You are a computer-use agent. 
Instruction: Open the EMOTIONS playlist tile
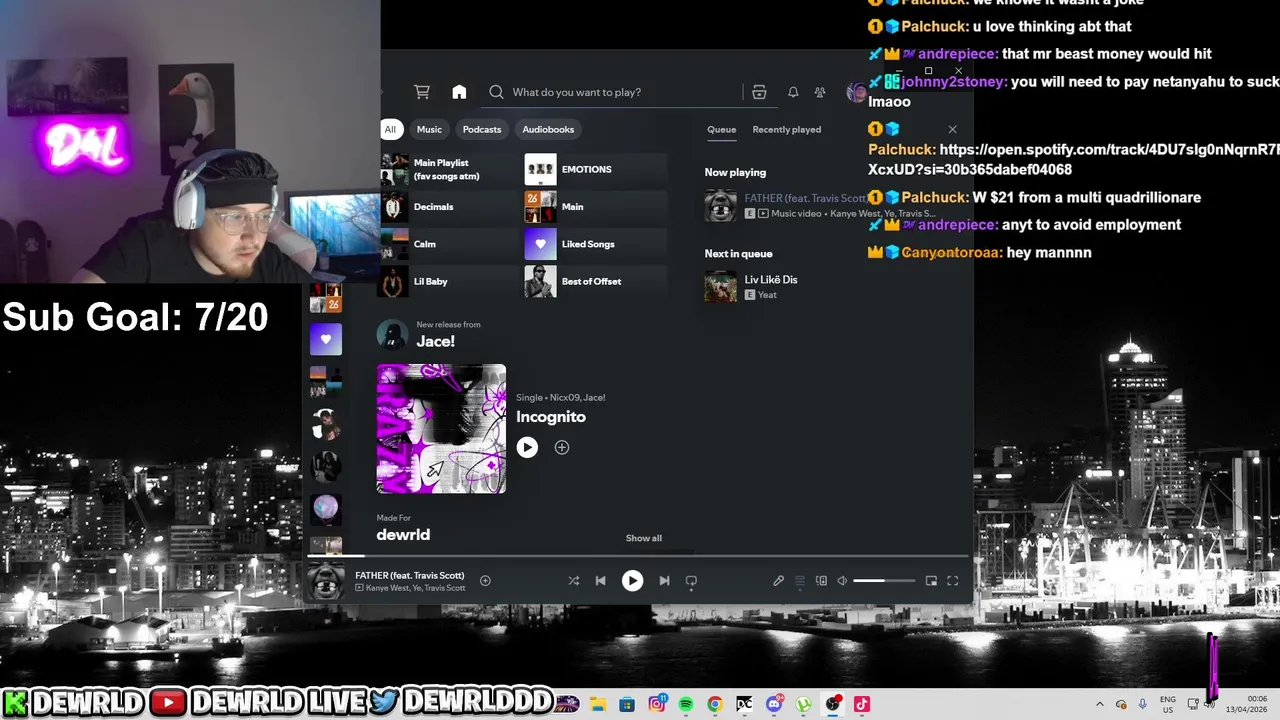(595, 169)
